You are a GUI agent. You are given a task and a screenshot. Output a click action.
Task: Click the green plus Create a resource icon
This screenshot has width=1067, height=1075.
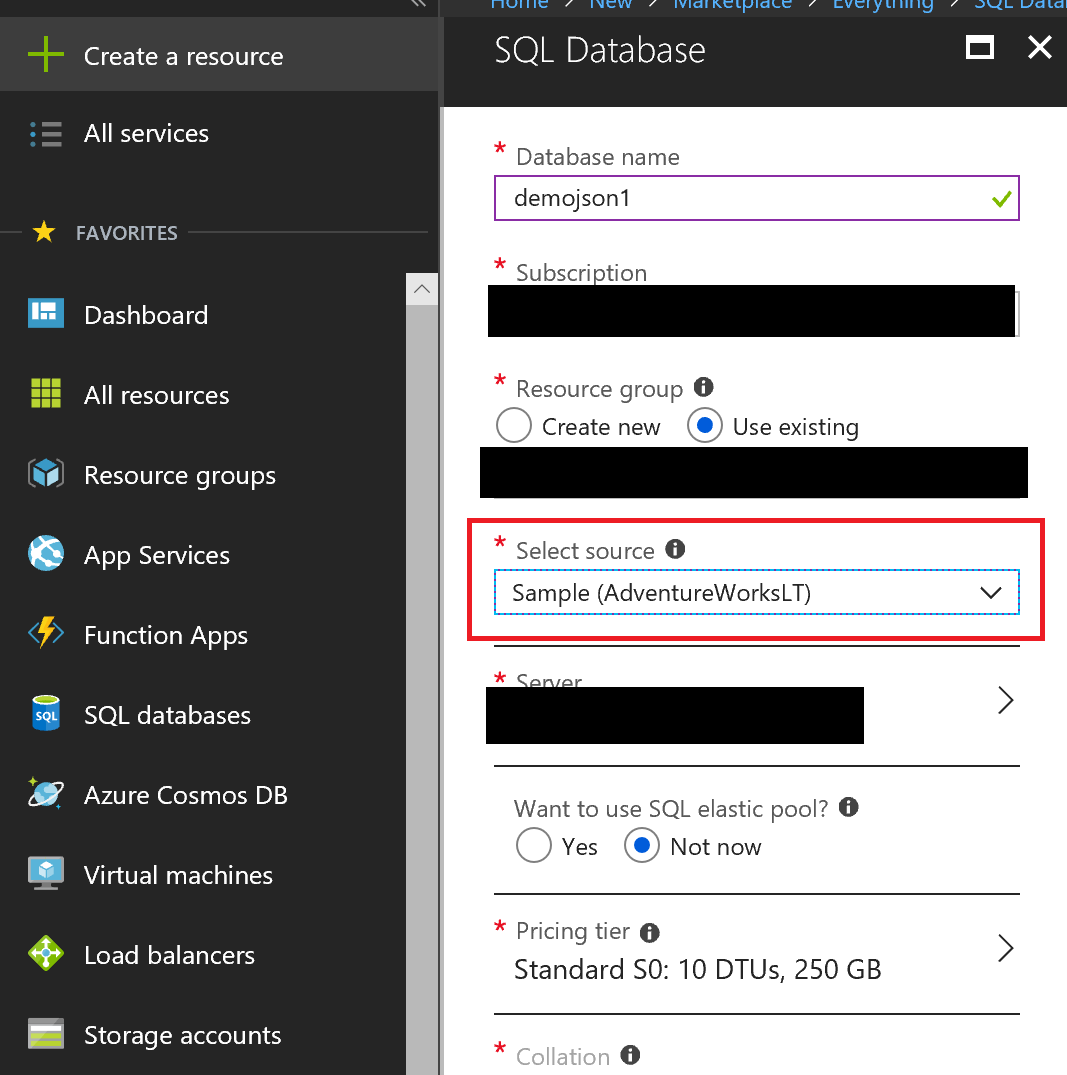tap(45, 55)
